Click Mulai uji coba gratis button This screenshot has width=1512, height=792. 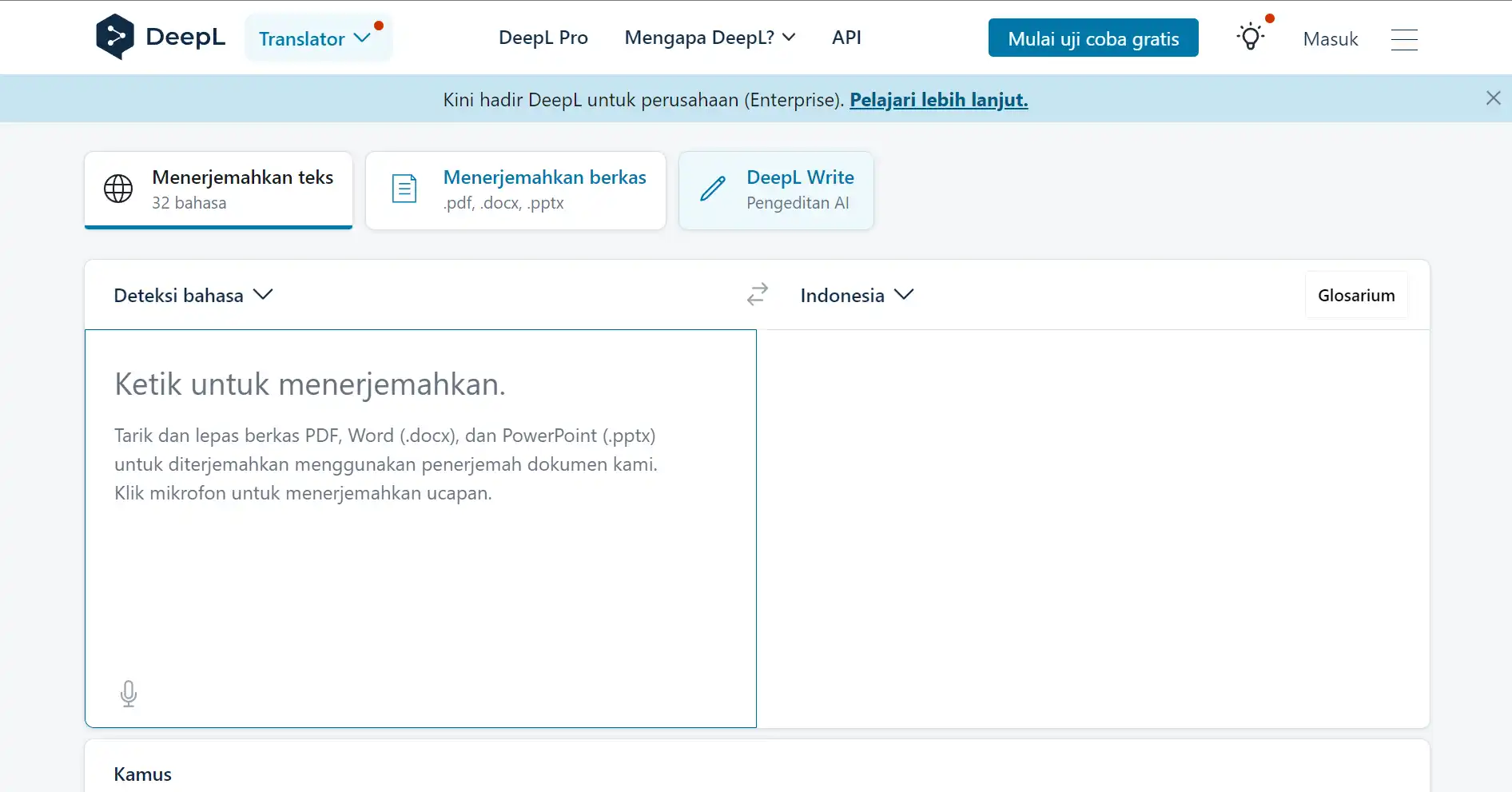coord(1093,38)
